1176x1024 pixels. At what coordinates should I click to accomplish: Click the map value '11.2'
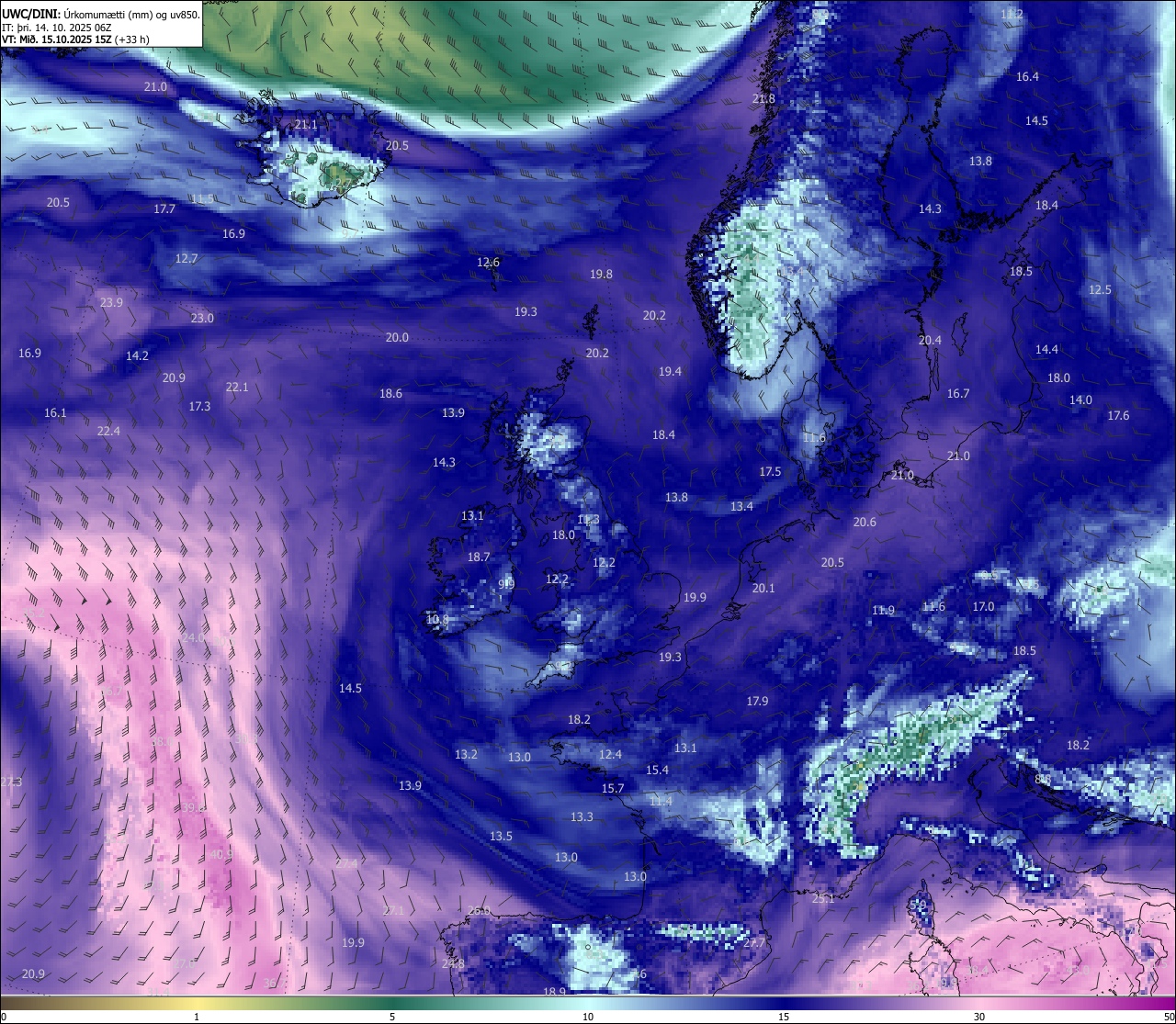pos(1012,15)
